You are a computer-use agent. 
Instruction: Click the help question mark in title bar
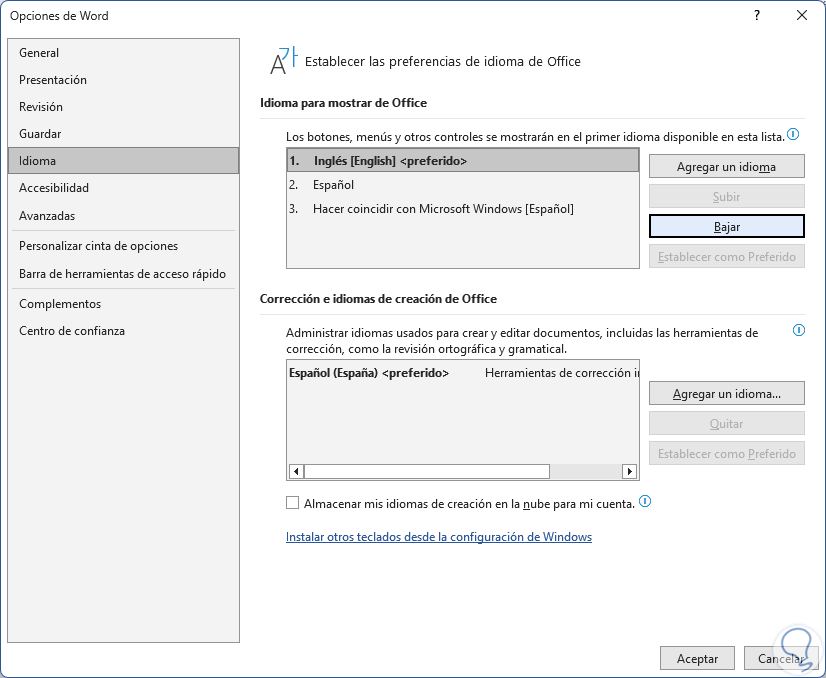coord(757,15)
